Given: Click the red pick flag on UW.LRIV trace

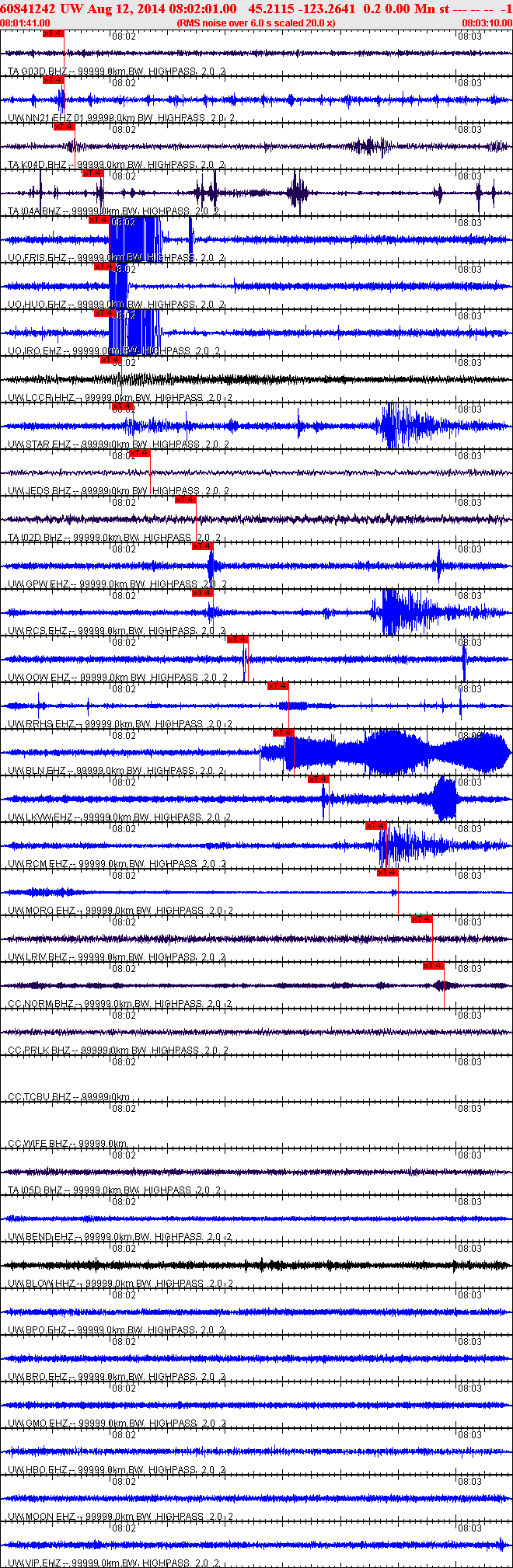Looking at the screenshot, I should coord(421,919).
